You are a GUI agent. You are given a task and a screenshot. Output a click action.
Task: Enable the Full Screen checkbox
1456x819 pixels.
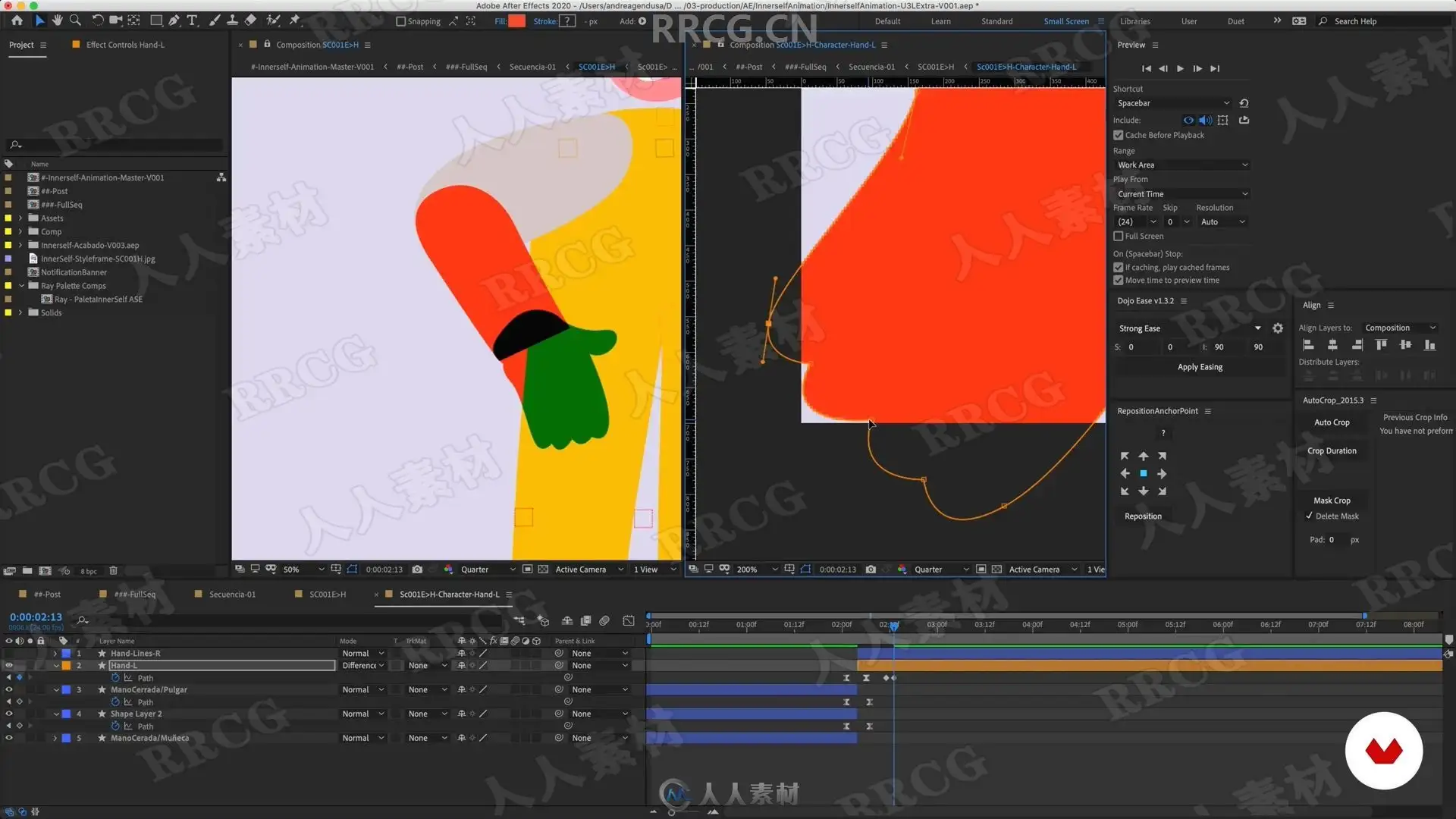click(1118, 236)
